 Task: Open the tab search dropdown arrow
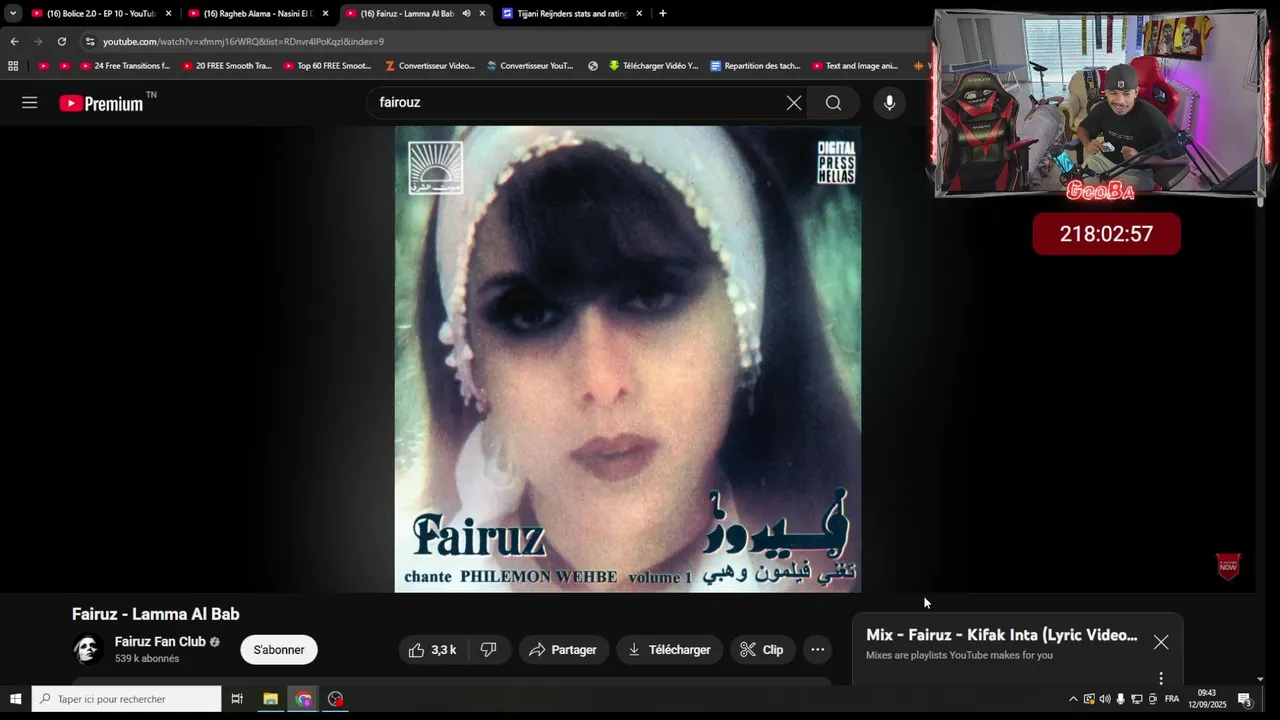(13, 13)
